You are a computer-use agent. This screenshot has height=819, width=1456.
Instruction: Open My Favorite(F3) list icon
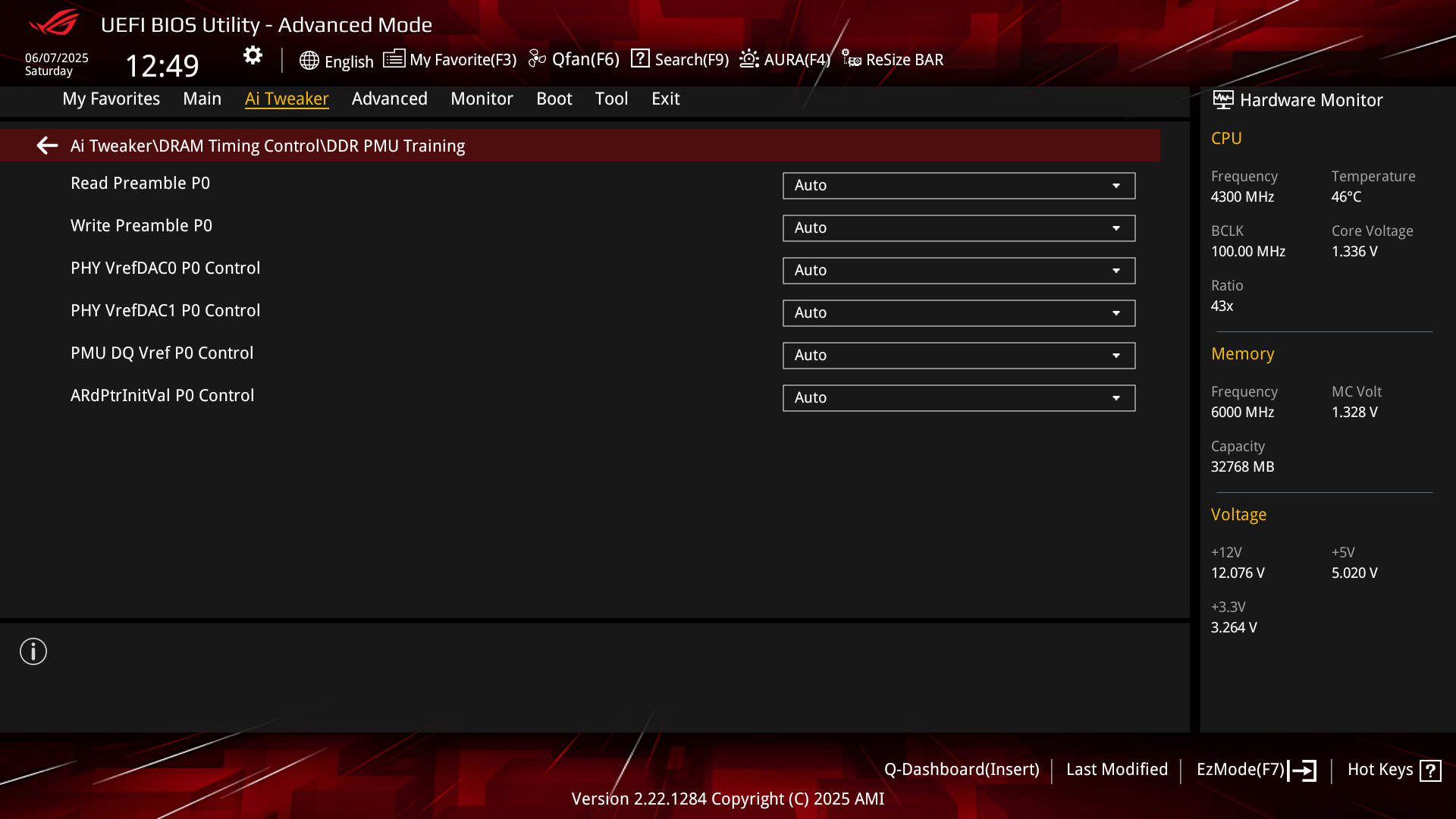pyautogui.click(x=394, y=58)
